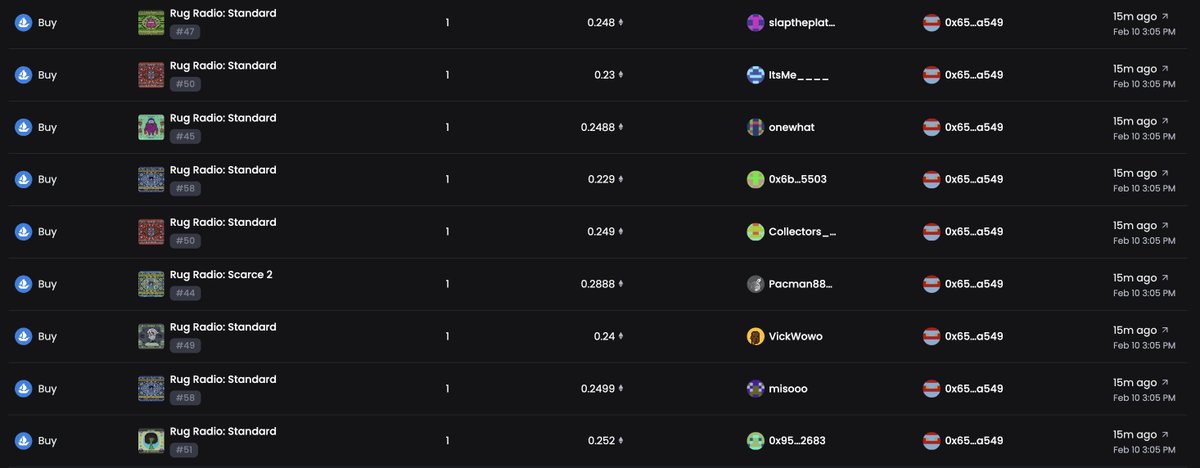Click the Buy icon in the slaptheplat row
Screen dimensions: 1200x468
[x=23, y=23]
